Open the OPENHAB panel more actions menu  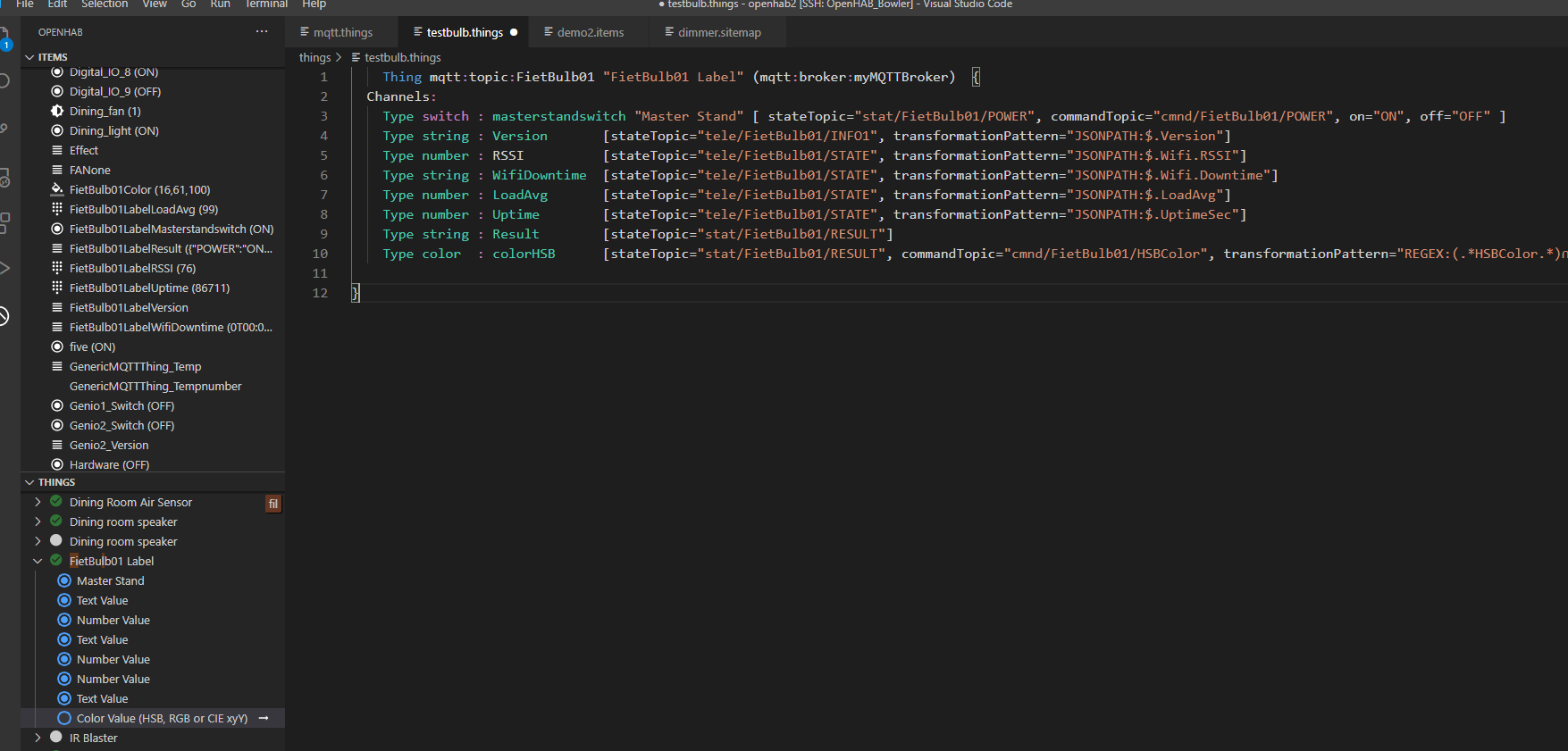pyautogui.click(x=261, y=32)
